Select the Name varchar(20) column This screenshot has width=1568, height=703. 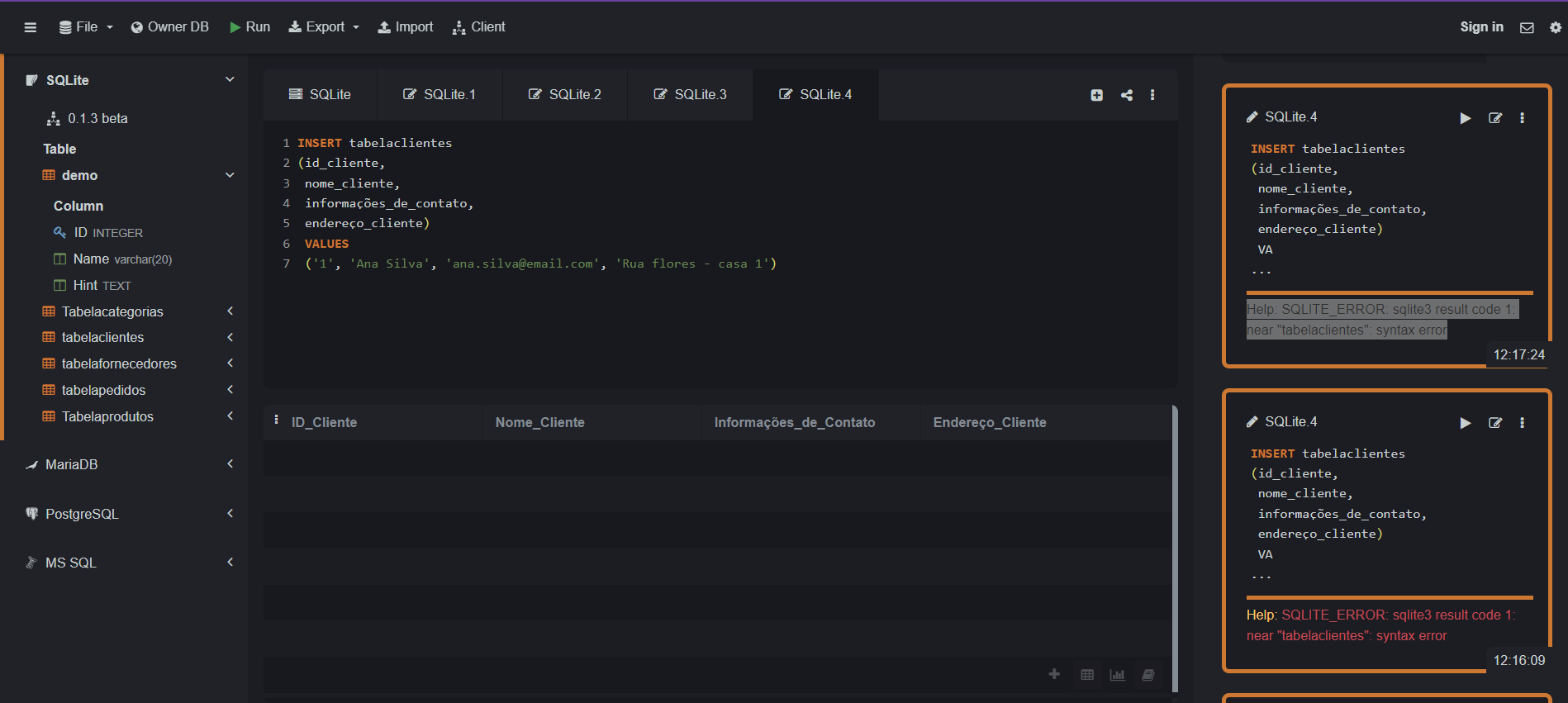coord(112,259)
